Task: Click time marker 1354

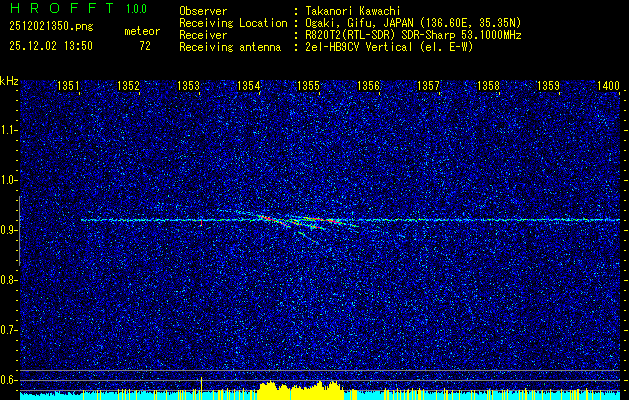Action: coord(248,86)
